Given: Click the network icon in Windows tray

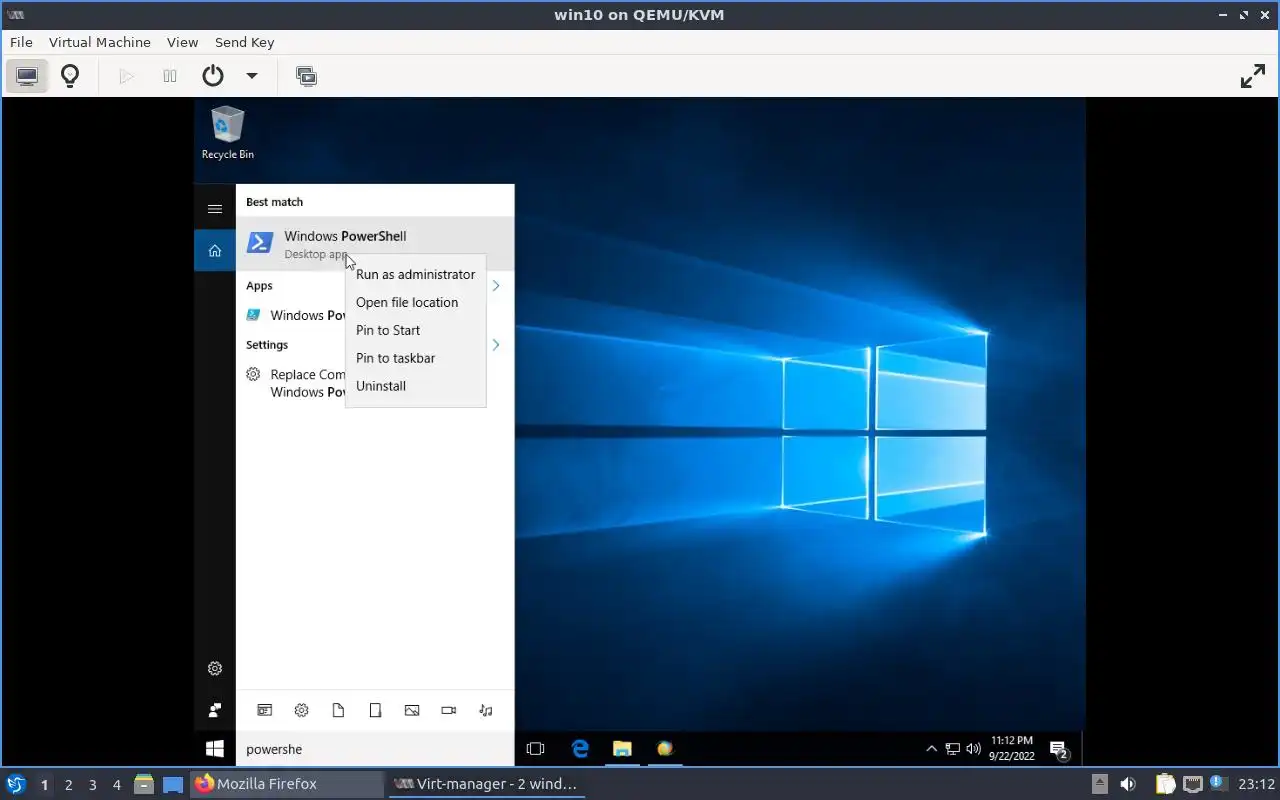Looking at the screenshot, I should pyautogui.click(x=953, y=749).
